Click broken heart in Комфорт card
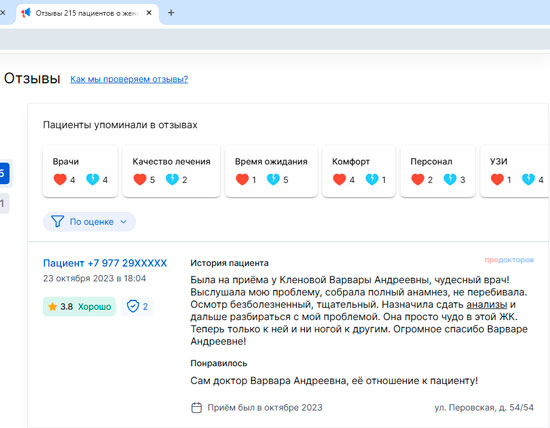The height and width of the screenshot is (428, 550). click(372, 179)
